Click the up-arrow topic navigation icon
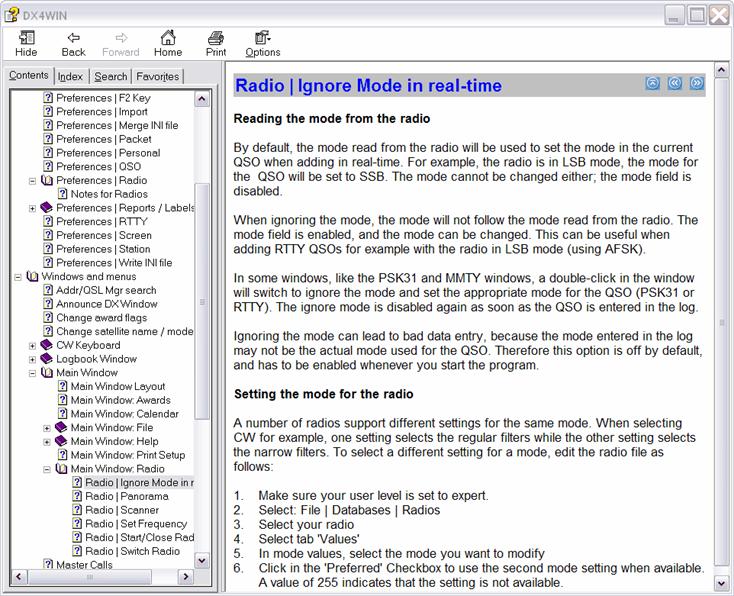This screenshot has height=596, width=734. (653, 83)
